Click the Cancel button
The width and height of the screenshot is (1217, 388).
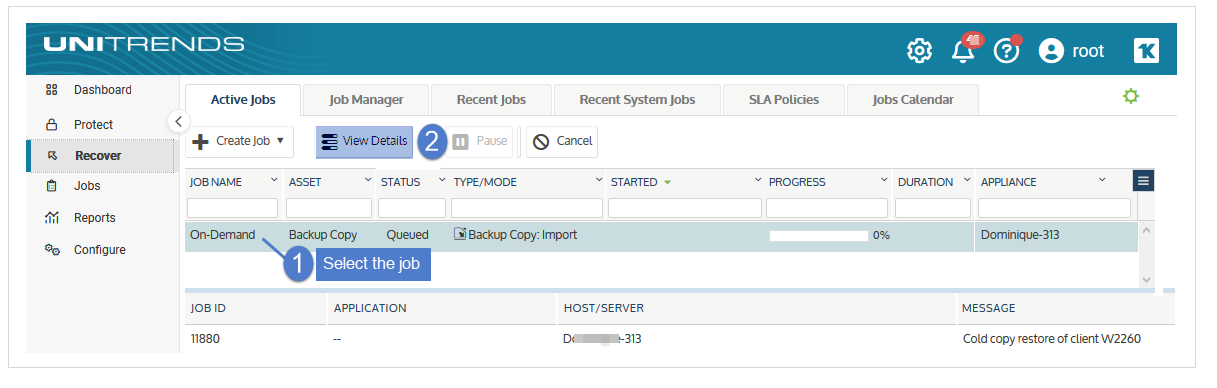562,142
